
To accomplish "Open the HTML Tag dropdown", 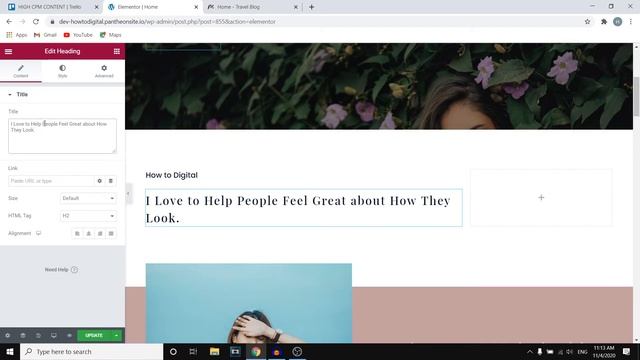I will pos(88,216).
